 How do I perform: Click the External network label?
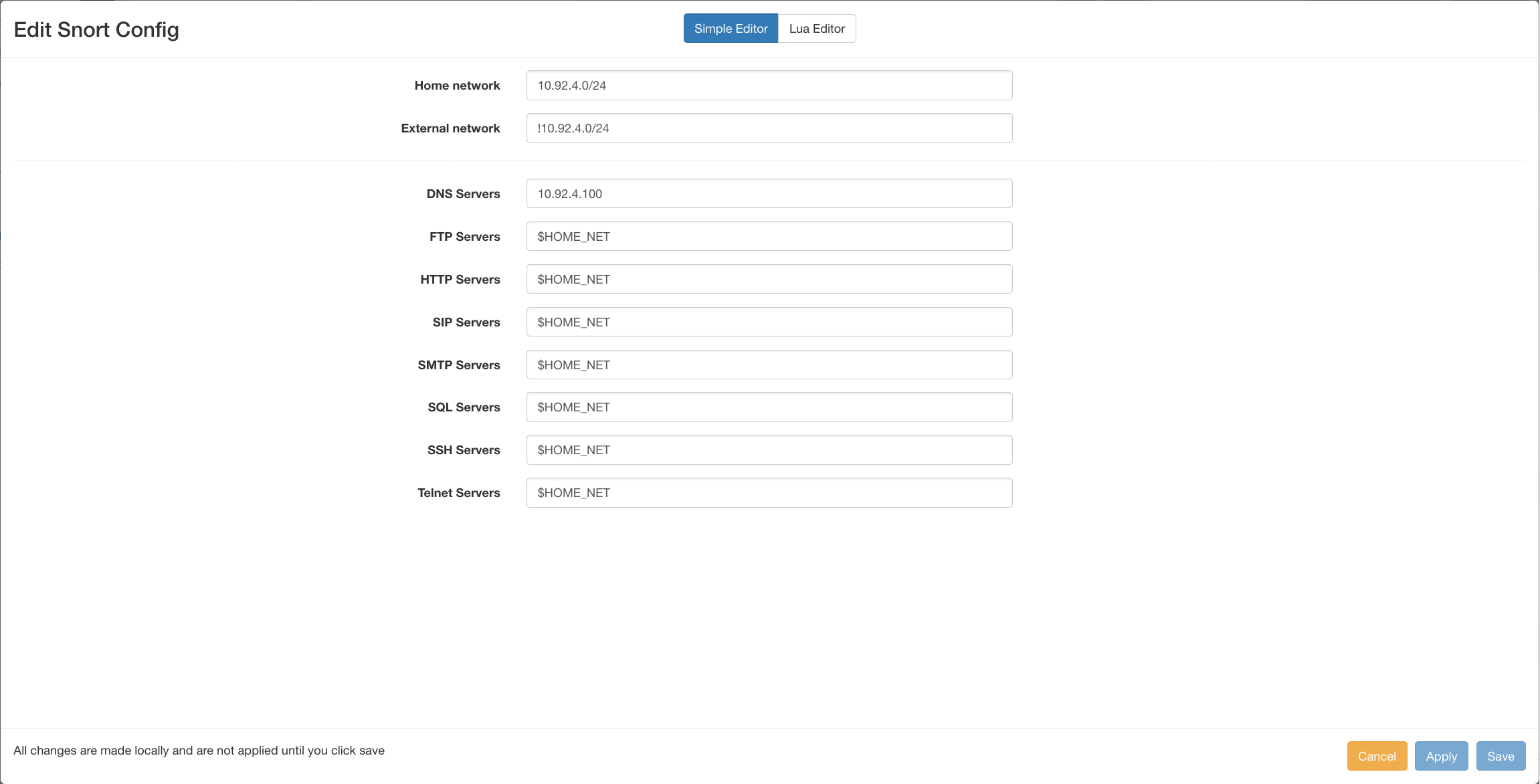[450, 128]
